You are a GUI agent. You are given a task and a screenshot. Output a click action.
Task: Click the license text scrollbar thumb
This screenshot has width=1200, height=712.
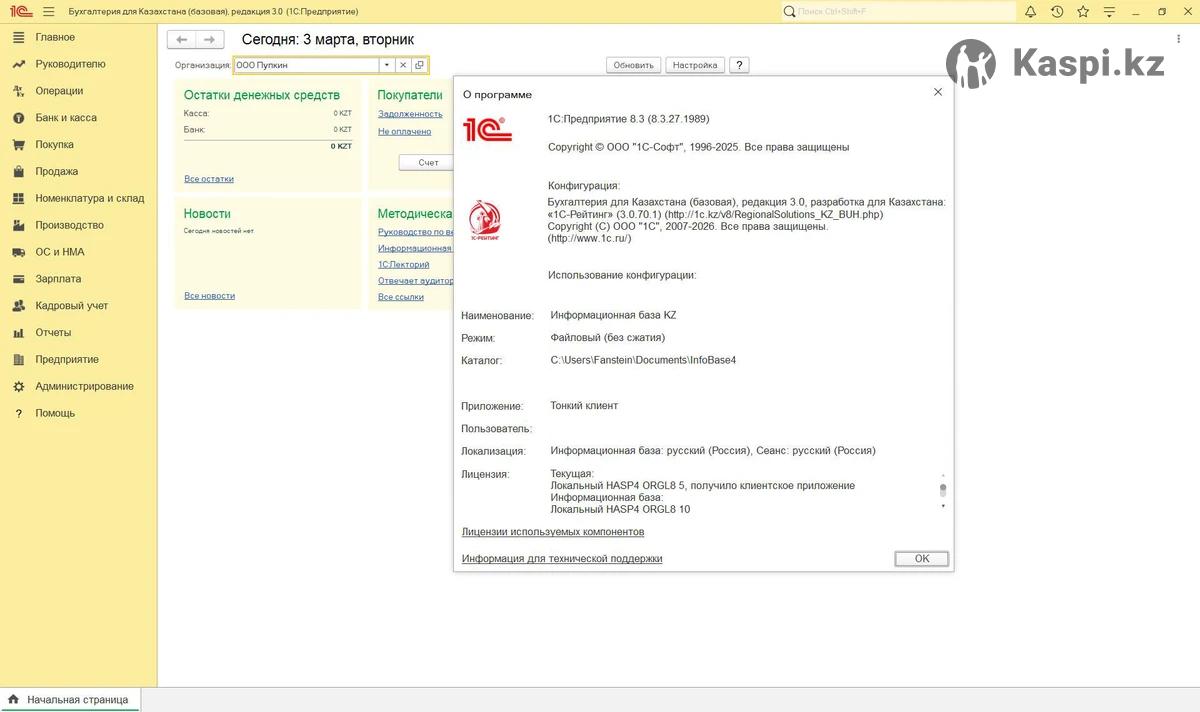point(942,490)
